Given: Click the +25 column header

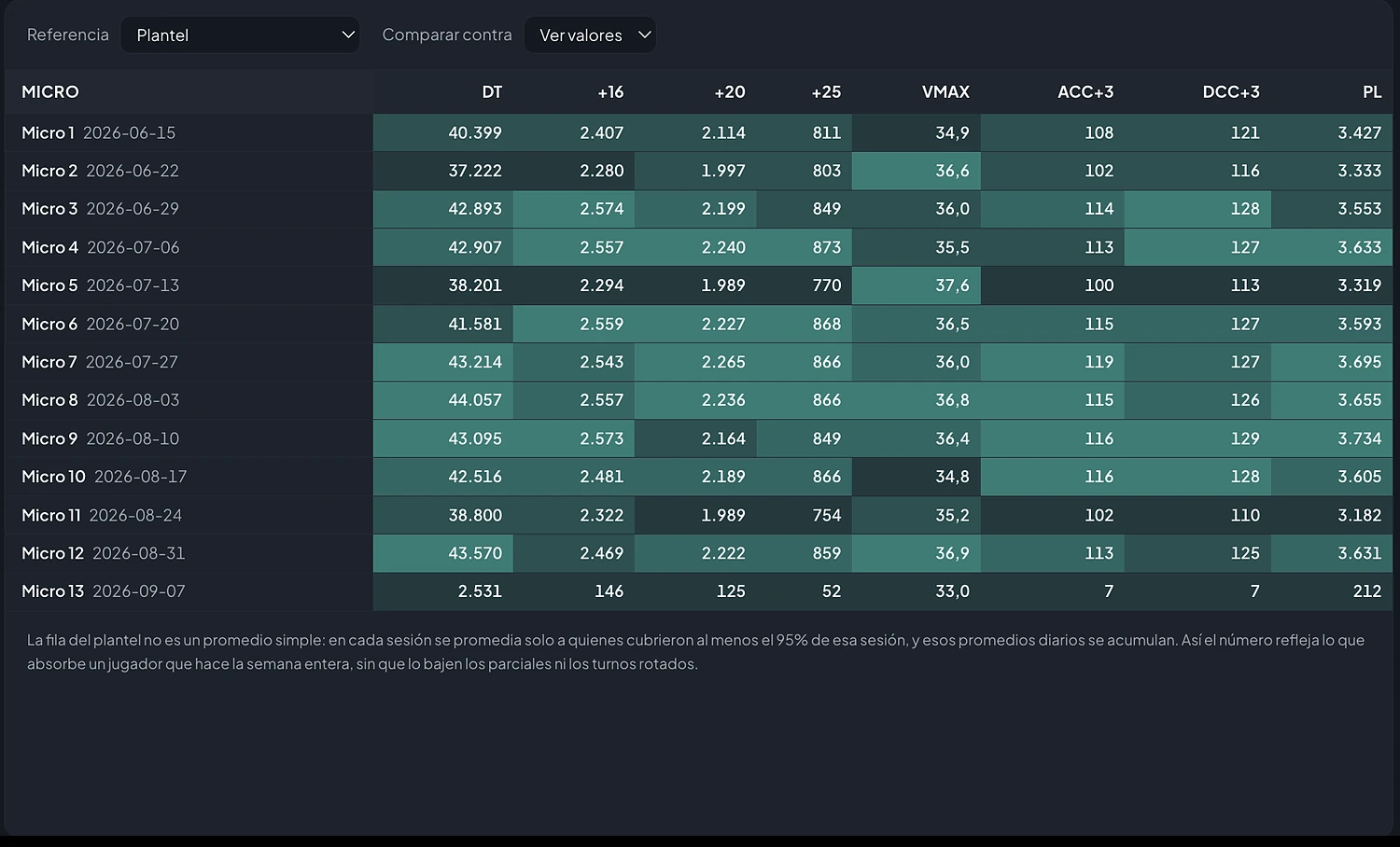Looking at the screenshot, I should 826,91.
